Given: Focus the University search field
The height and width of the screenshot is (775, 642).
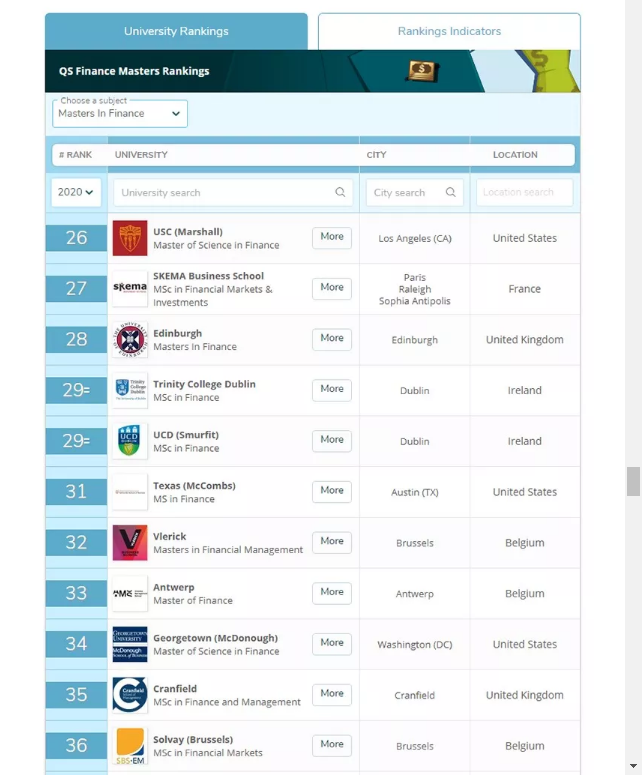Looking at the screenshot, I should point(233,192).
